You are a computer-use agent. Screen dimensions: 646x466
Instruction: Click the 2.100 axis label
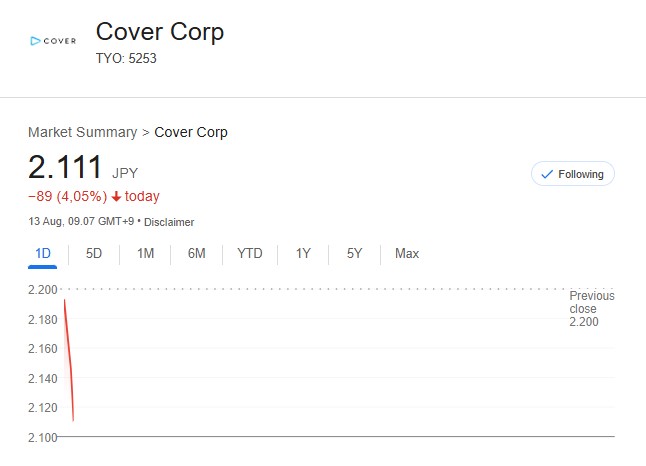(43, 437)
